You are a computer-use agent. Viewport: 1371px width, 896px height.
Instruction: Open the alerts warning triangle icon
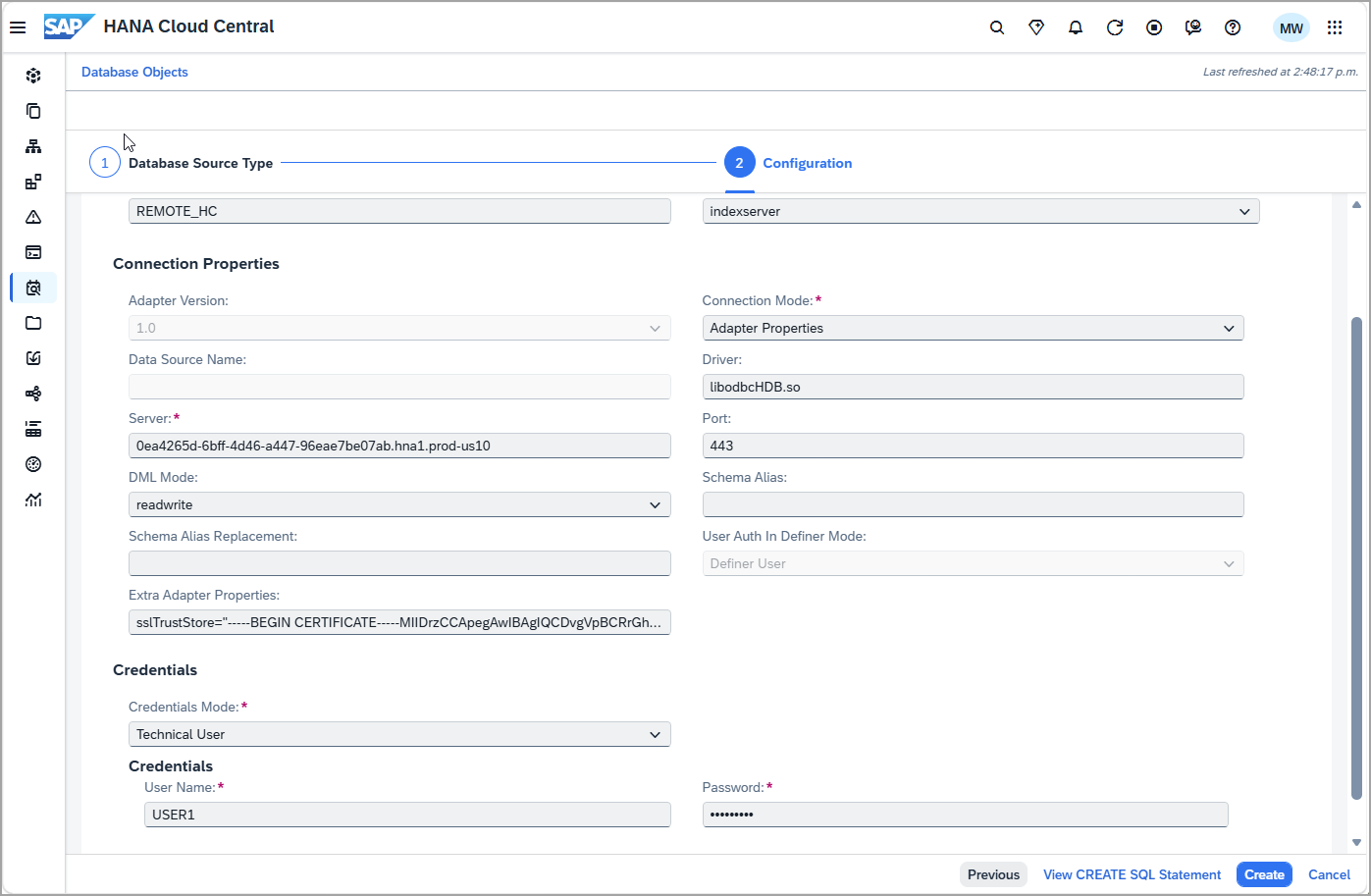pyautogui.click(x=33, y=217)
